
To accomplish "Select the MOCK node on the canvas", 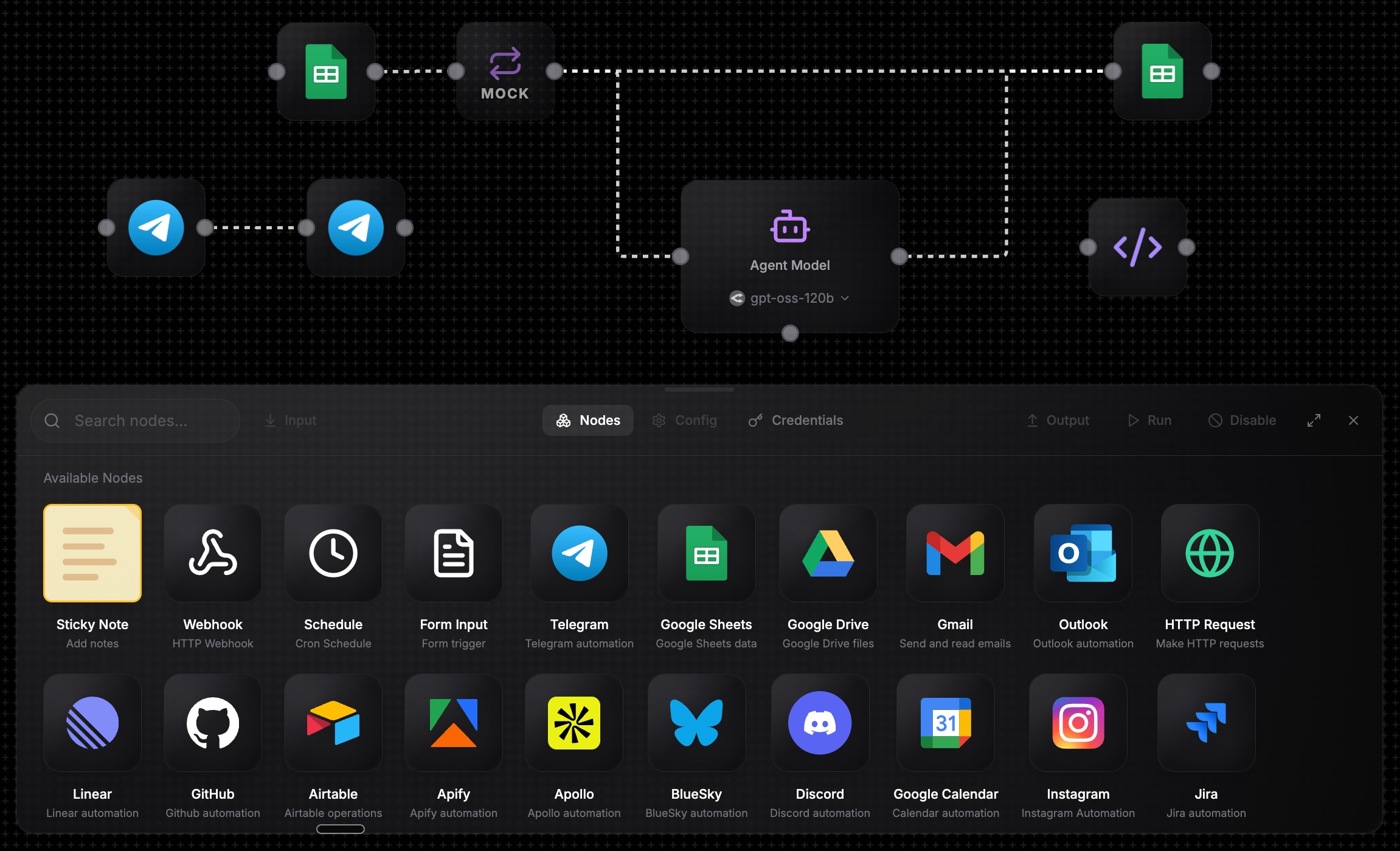I will [x=505, y=72].
